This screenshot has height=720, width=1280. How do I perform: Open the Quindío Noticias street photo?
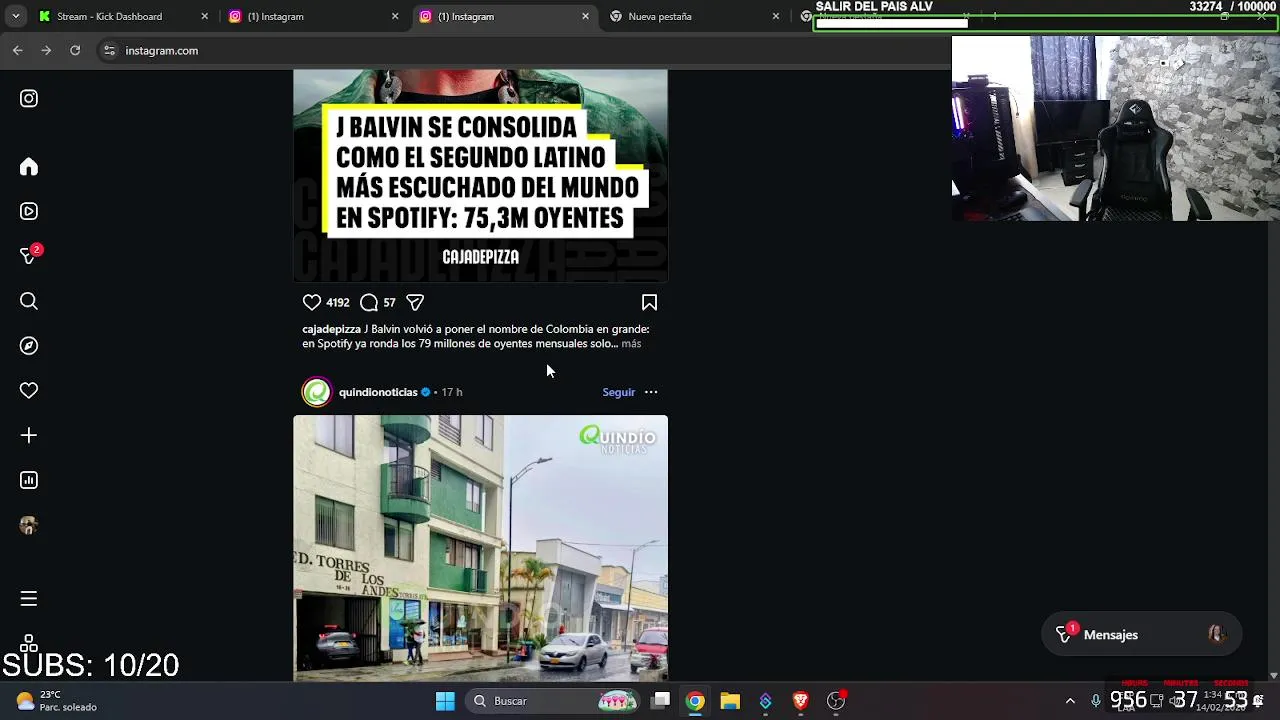click(x=480, y=548)
